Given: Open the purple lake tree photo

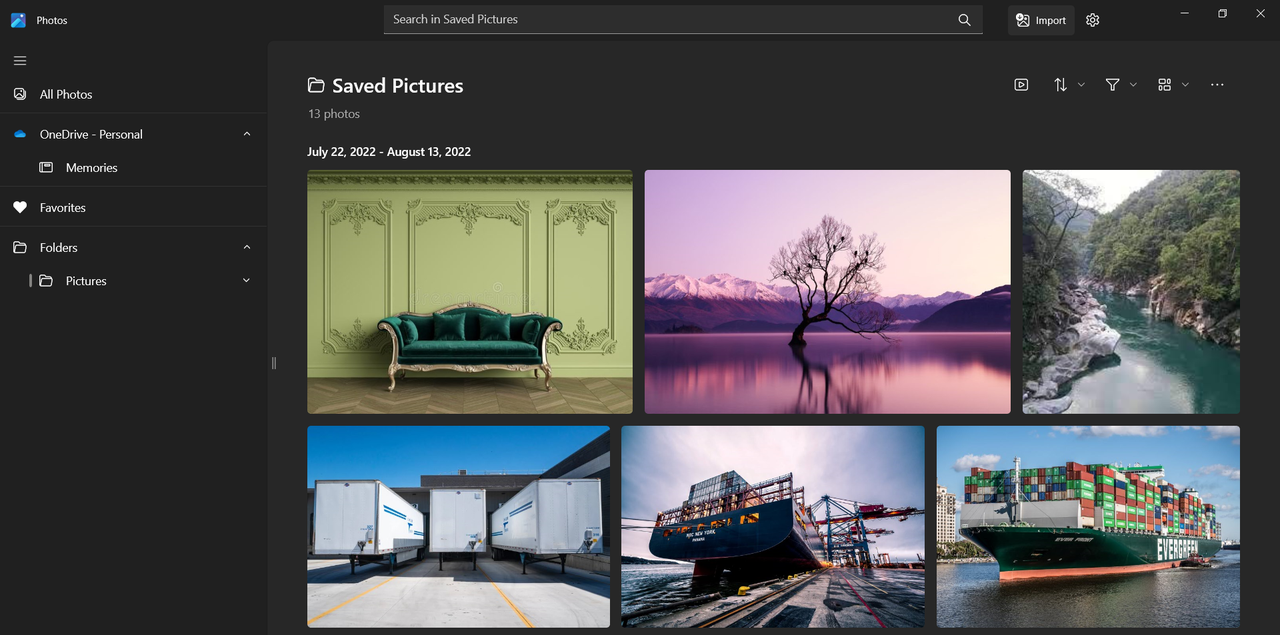Looking at the screenshot, I should 828,292.
